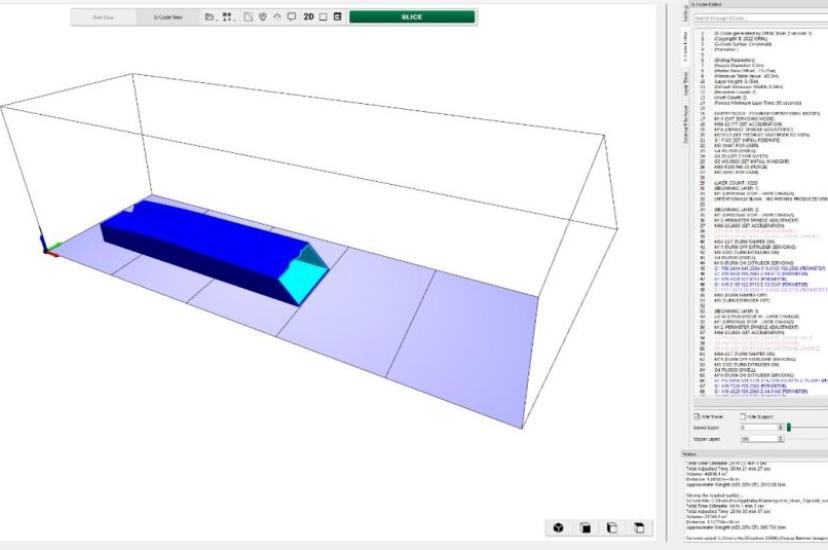Click the BEGINNING LAYER 2 line

[736, 210]
